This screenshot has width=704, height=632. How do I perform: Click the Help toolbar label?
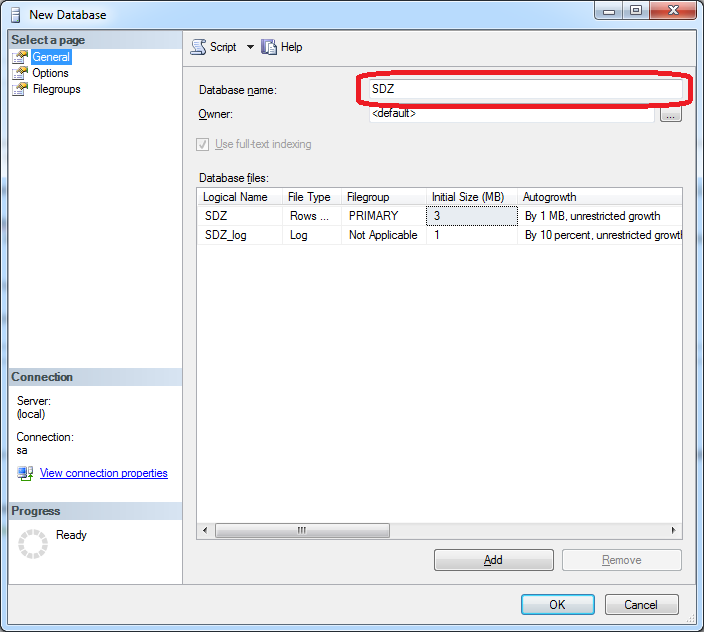291,47
